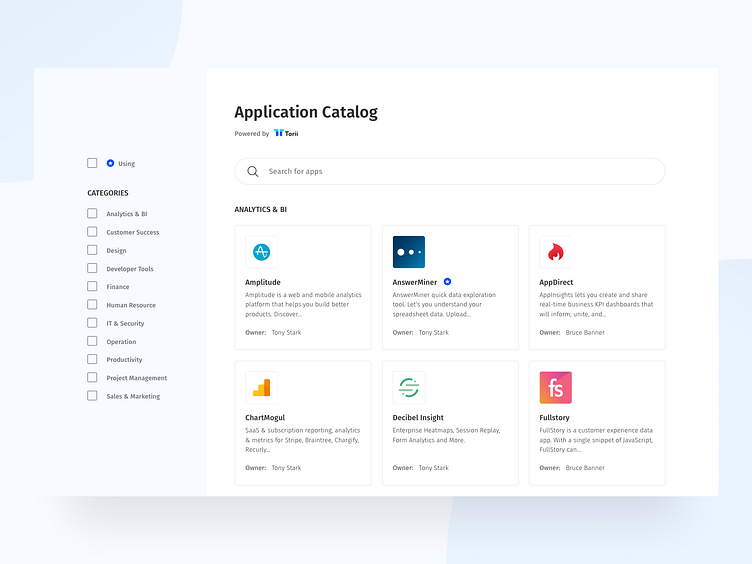The width and height of the screenshot is (752, 564).
Task: Click the Torii logo
Action: pos(286,133)
